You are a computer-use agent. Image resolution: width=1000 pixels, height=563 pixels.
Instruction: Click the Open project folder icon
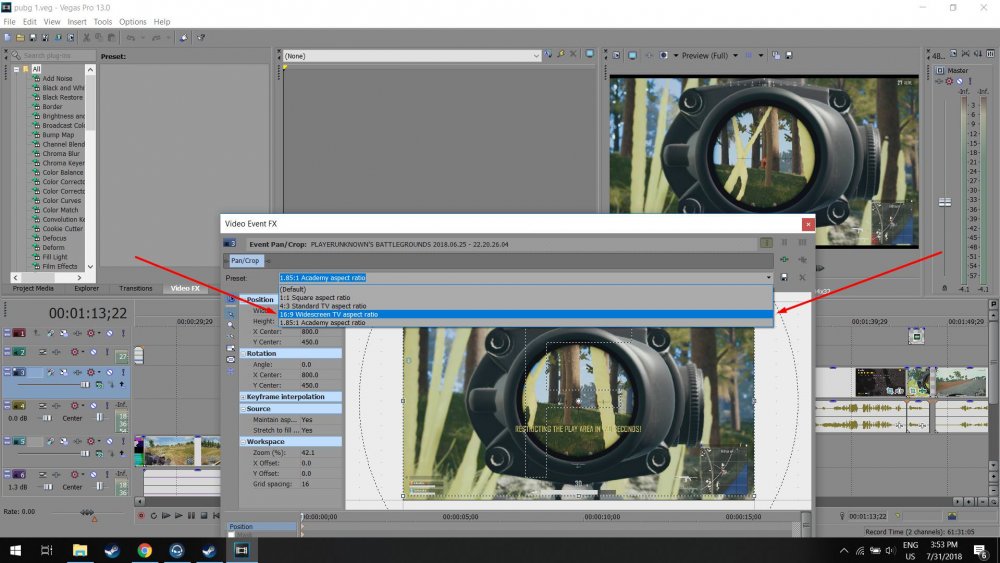coord(20,38)
